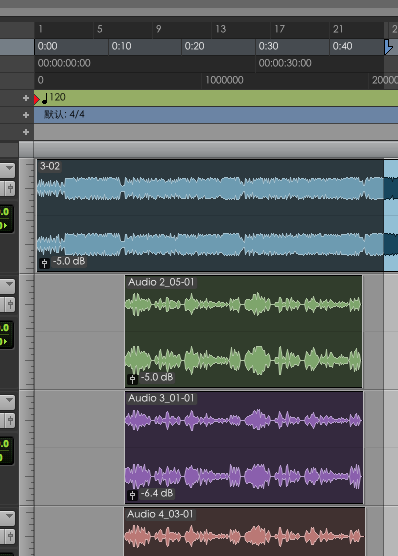Click bar 5 in the bars ruler
Viewport: 398px width, 556px height.
point(100,29)
